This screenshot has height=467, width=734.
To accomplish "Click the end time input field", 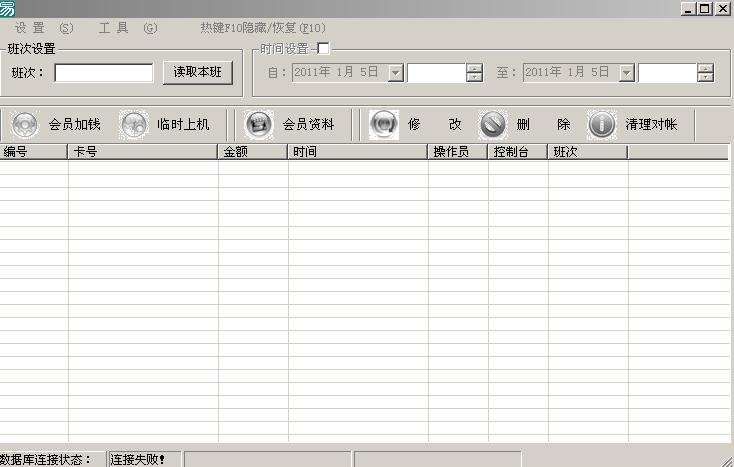I will click(668, 73).
